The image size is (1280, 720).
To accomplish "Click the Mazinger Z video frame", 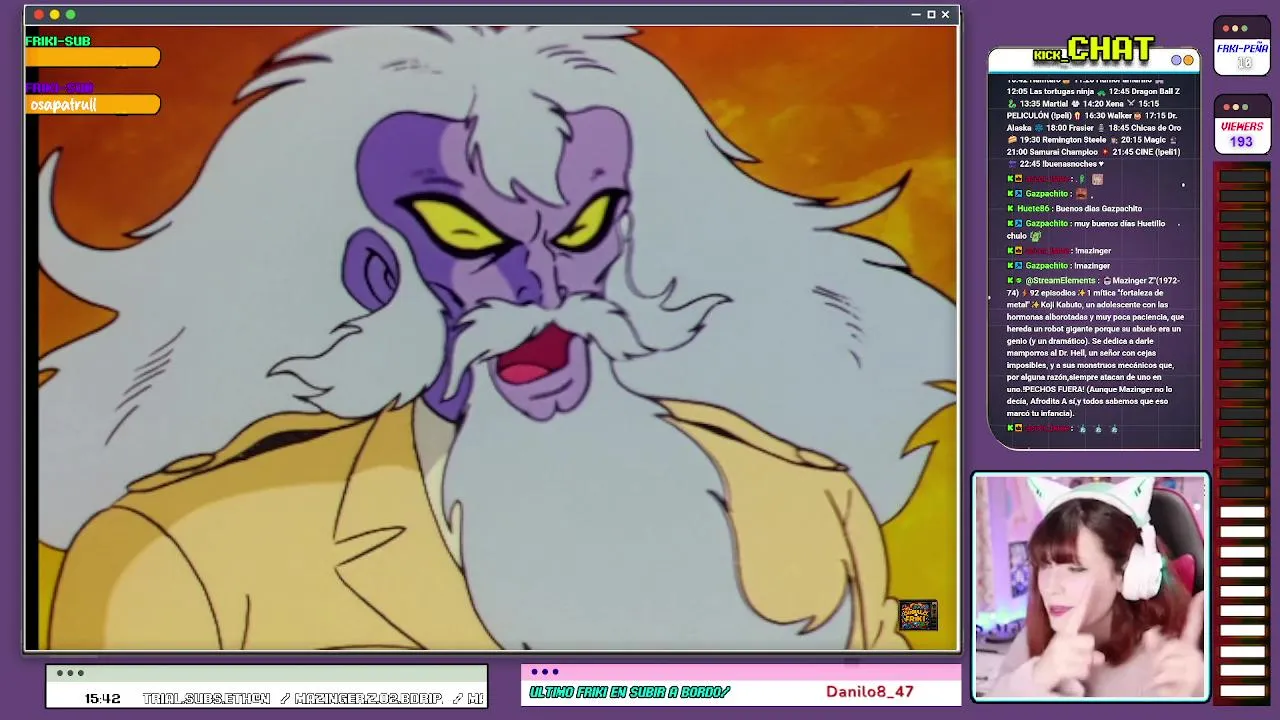I will (491, 338).
